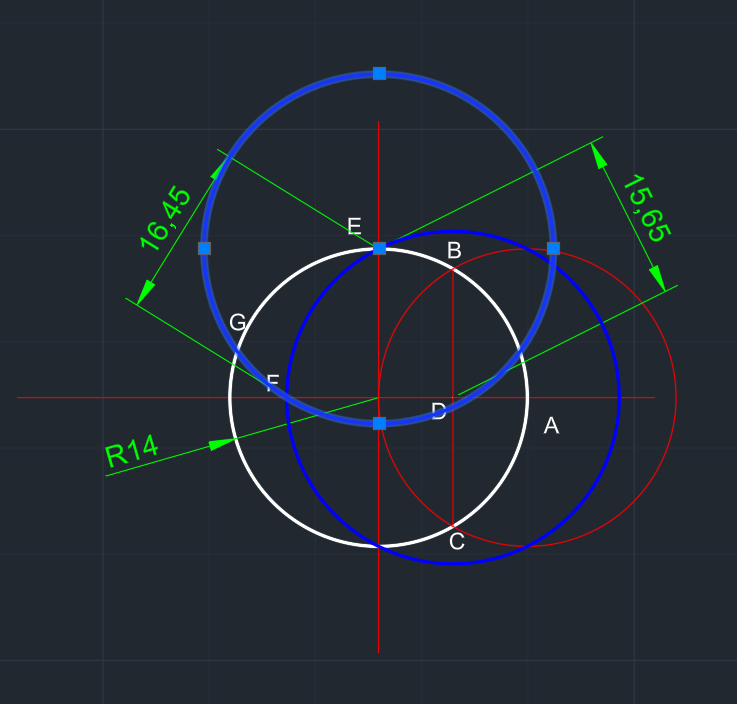Click the left quadrant grip of selected circle
Screen dimensions: 737x704
204,248
